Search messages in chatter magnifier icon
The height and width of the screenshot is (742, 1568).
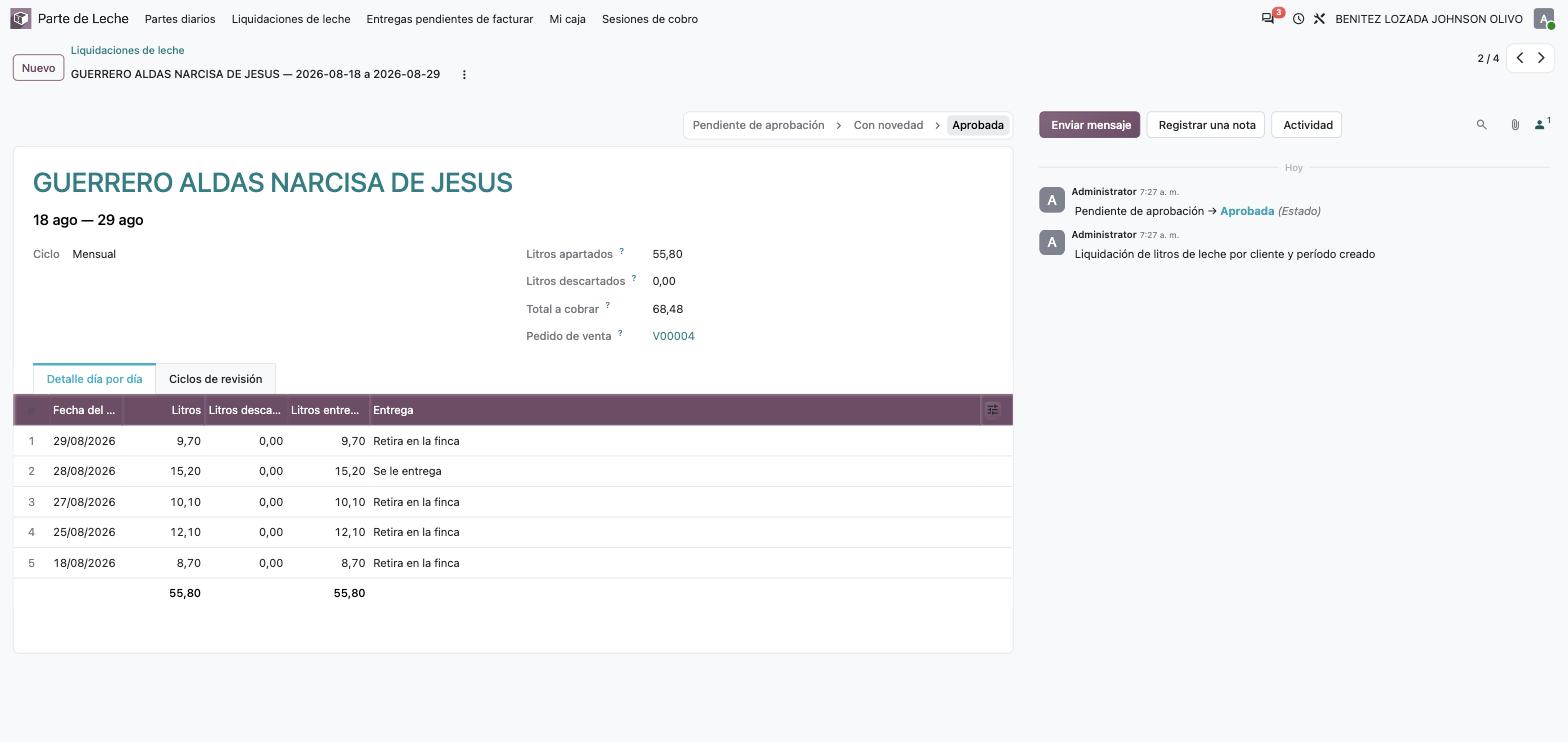(1482, 125)
